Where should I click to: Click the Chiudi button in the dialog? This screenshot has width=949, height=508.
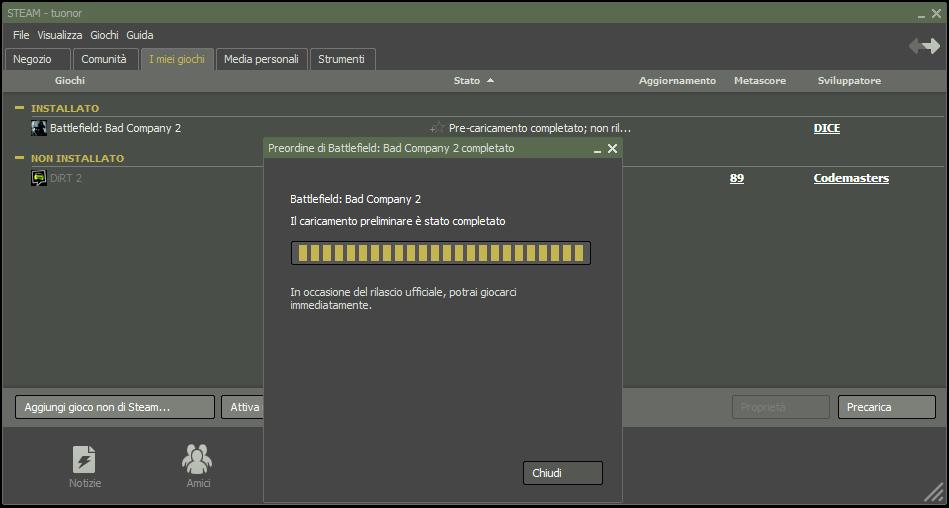pos(563,473)
